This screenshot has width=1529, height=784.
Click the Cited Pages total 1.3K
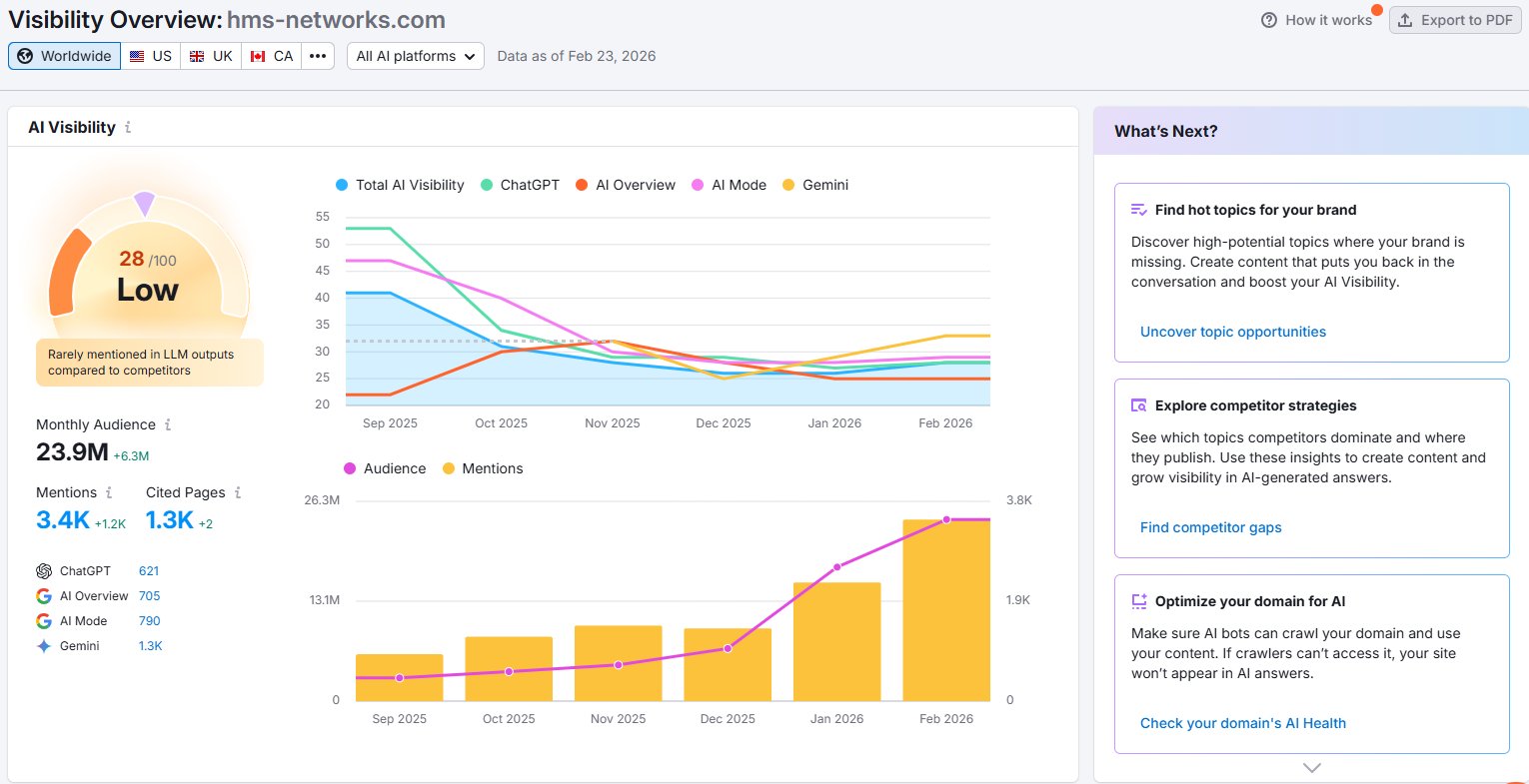click(170, 520)
